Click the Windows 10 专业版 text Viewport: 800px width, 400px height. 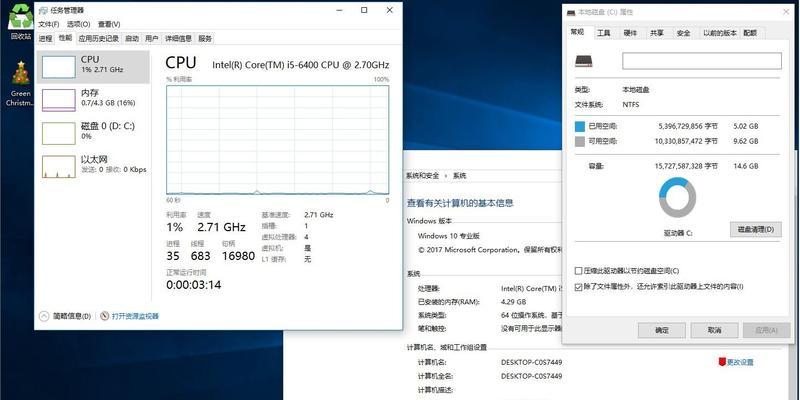point(449,236)
